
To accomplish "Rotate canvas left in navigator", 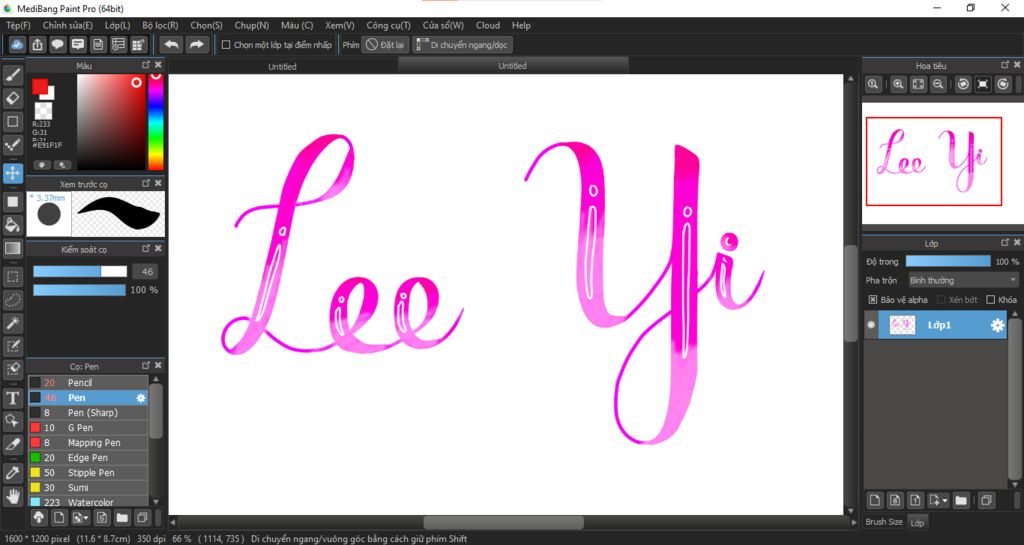I will coord(963,84).
